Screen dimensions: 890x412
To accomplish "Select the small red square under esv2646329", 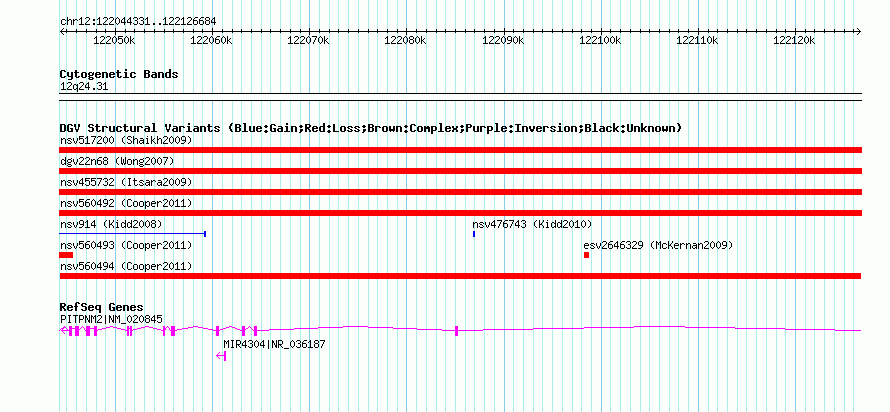I will 586,255.
